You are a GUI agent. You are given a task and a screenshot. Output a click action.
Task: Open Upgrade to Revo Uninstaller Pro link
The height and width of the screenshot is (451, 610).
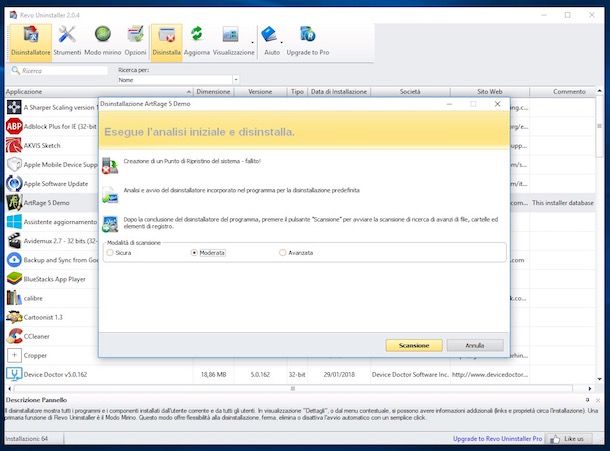pos(498,439)
